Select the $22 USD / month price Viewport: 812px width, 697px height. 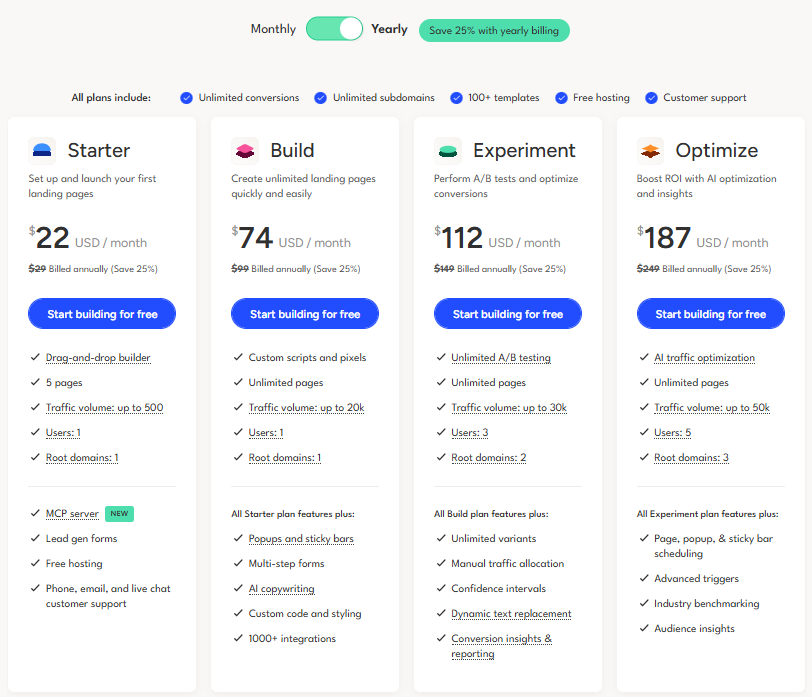pos(88,238)
